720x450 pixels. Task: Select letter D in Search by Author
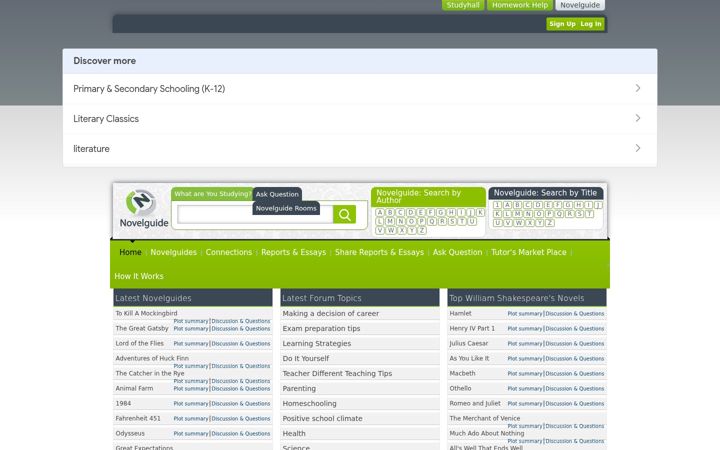[x=411, y=212]
